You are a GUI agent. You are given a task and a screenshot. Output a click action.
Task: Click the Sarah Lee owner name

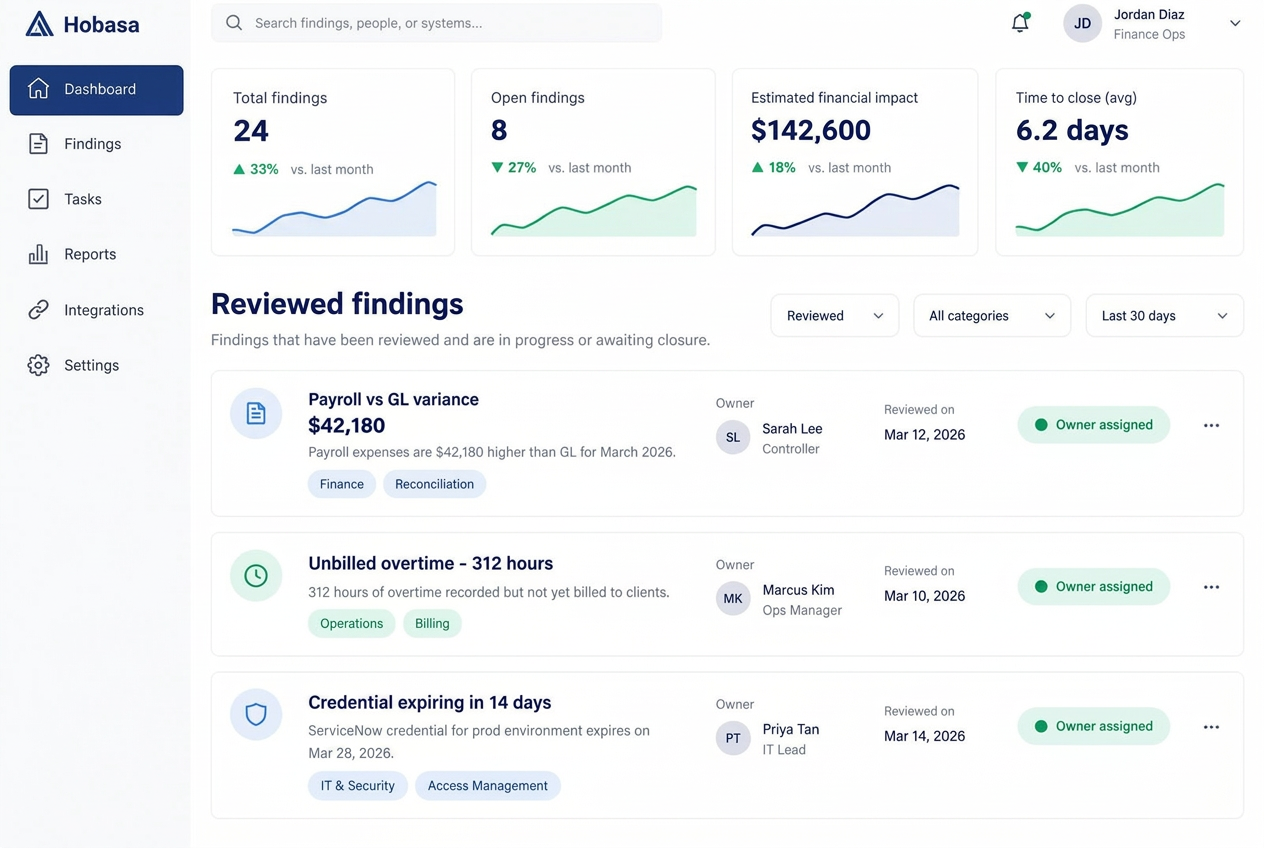[792, 429]
